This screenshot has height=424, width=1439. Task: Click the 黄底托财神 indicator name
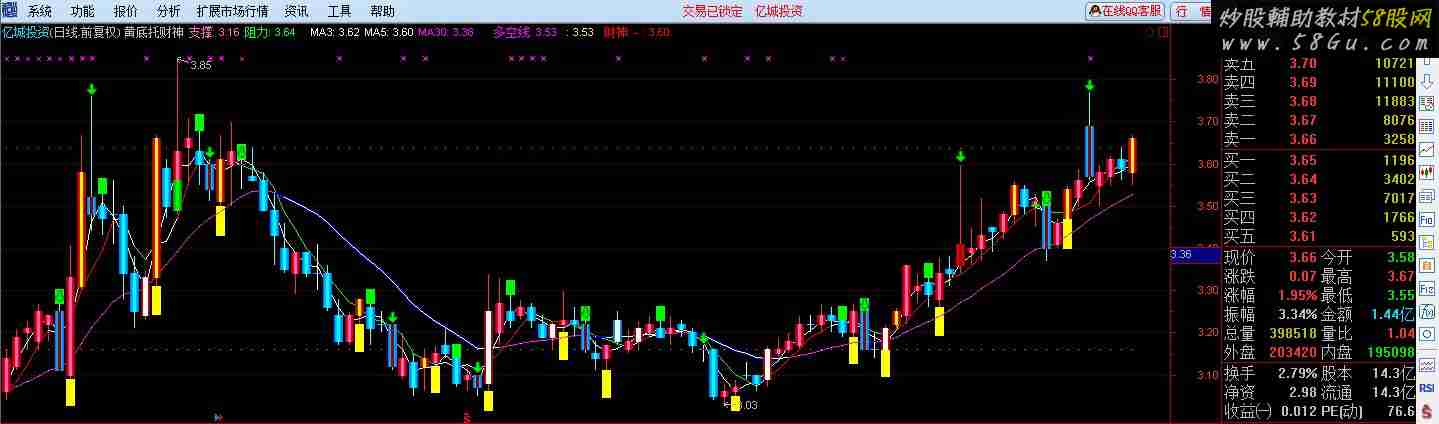coord(153,32)
